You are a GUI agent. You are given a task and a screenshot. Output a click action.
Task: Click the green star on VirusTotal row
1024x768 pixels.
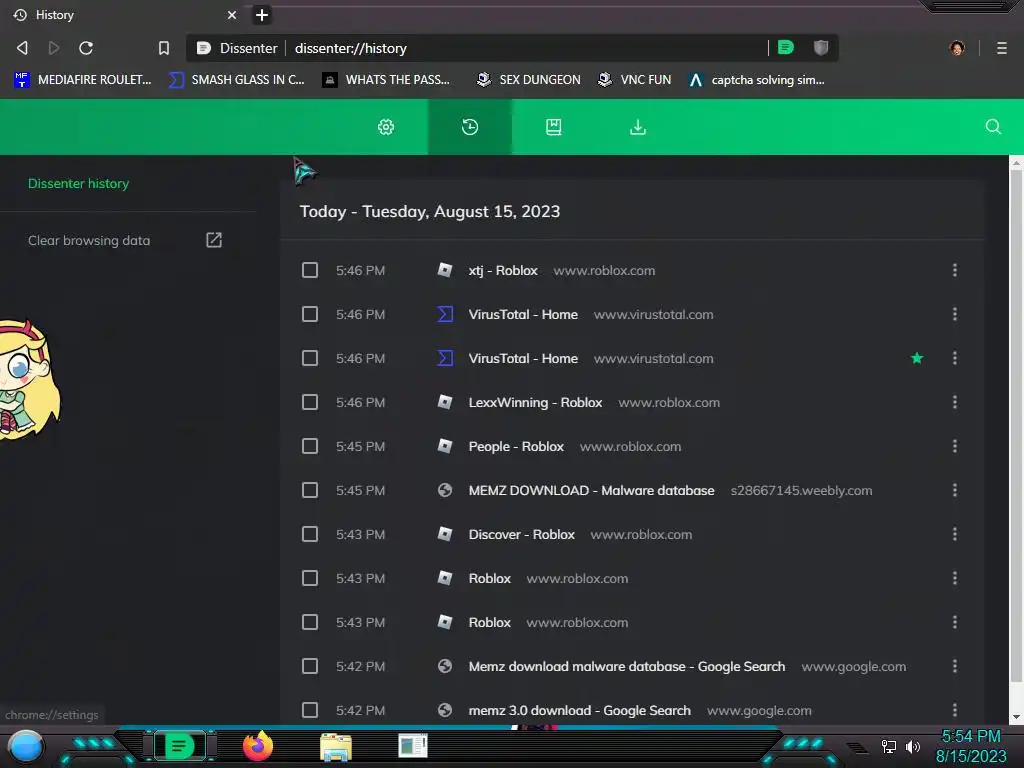pyautogui.click(x=917, y=358)
